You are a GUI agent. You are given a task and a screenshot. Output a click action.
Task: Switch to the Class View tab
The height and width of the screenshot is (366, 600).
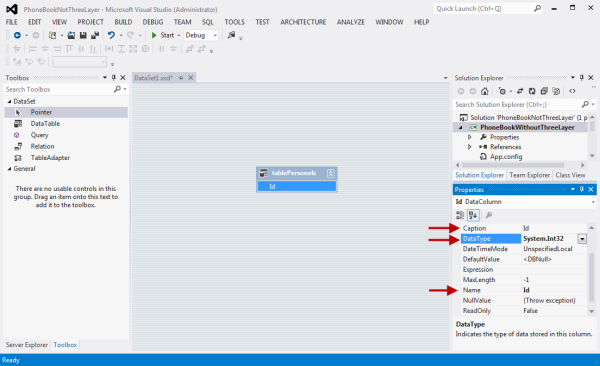(x=570, y=175)
